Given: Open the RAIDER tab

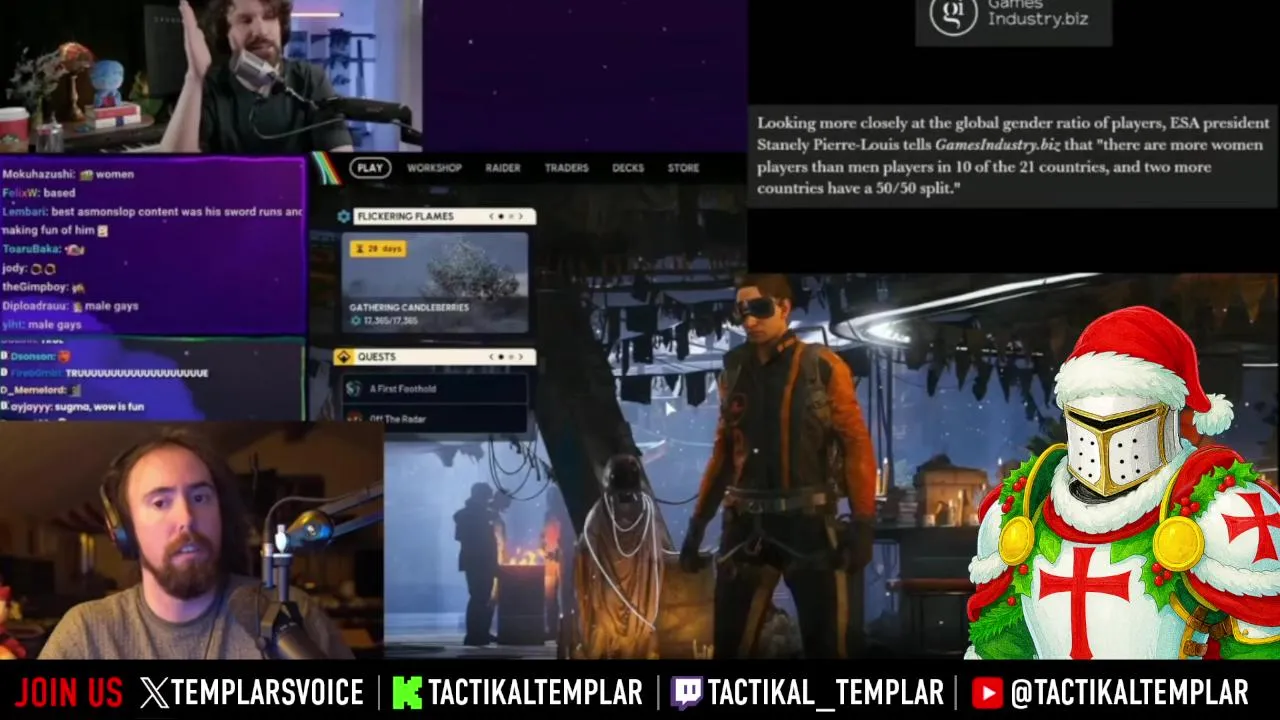Looking at the screenshot, I should (503, 168).
